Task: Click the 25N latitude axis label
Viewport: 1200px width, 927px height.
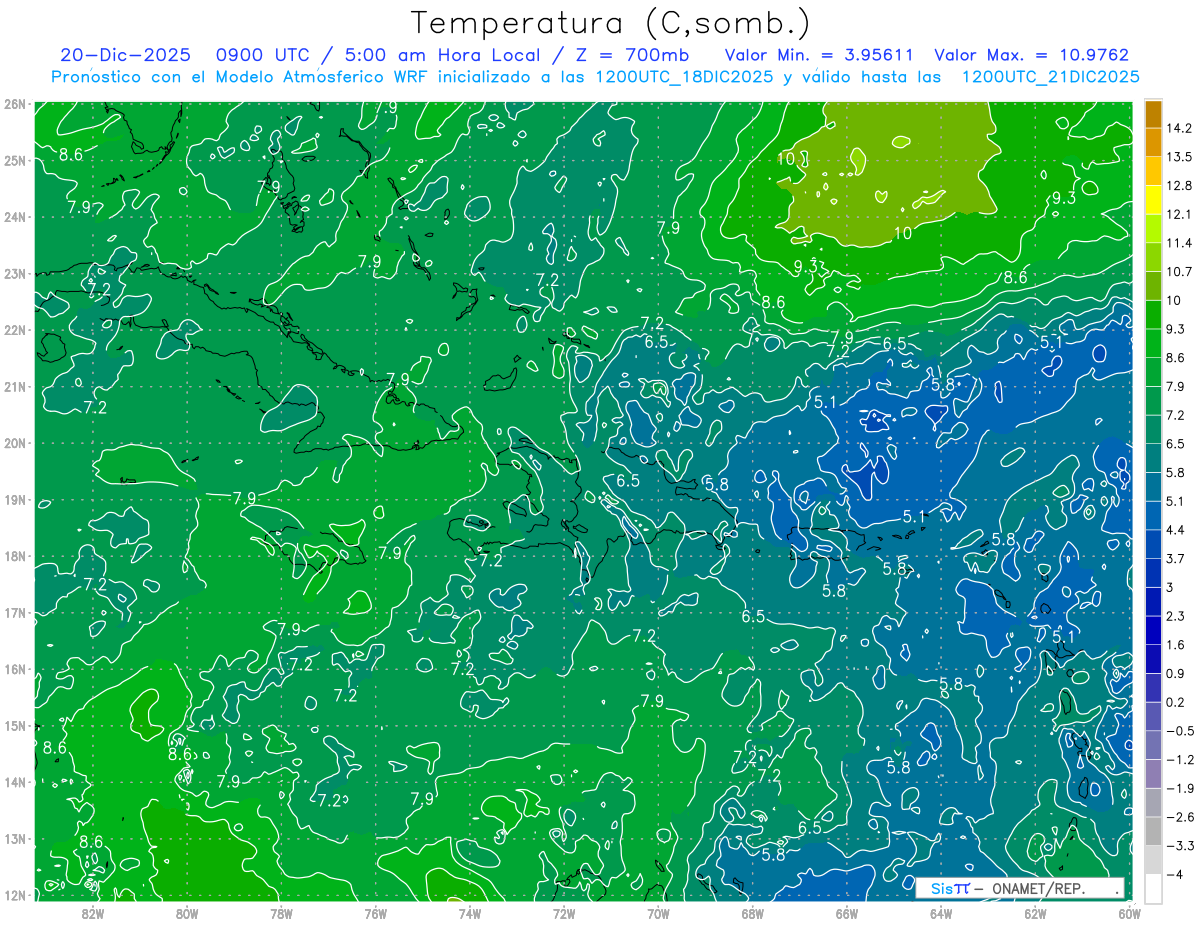Action: (14, 160)
